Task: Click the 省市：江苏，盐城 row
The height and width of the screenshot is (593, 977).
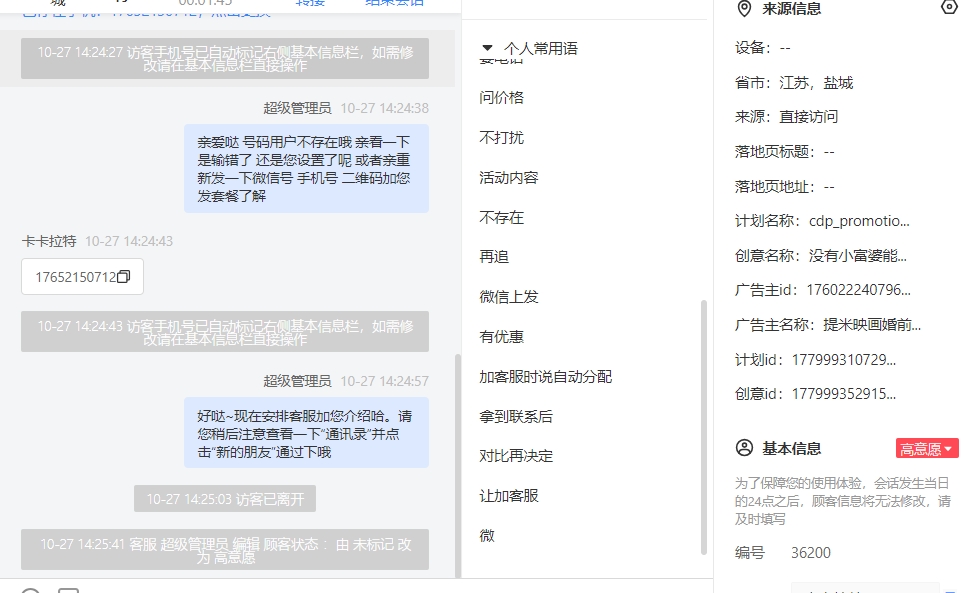Action: (794, 83)
